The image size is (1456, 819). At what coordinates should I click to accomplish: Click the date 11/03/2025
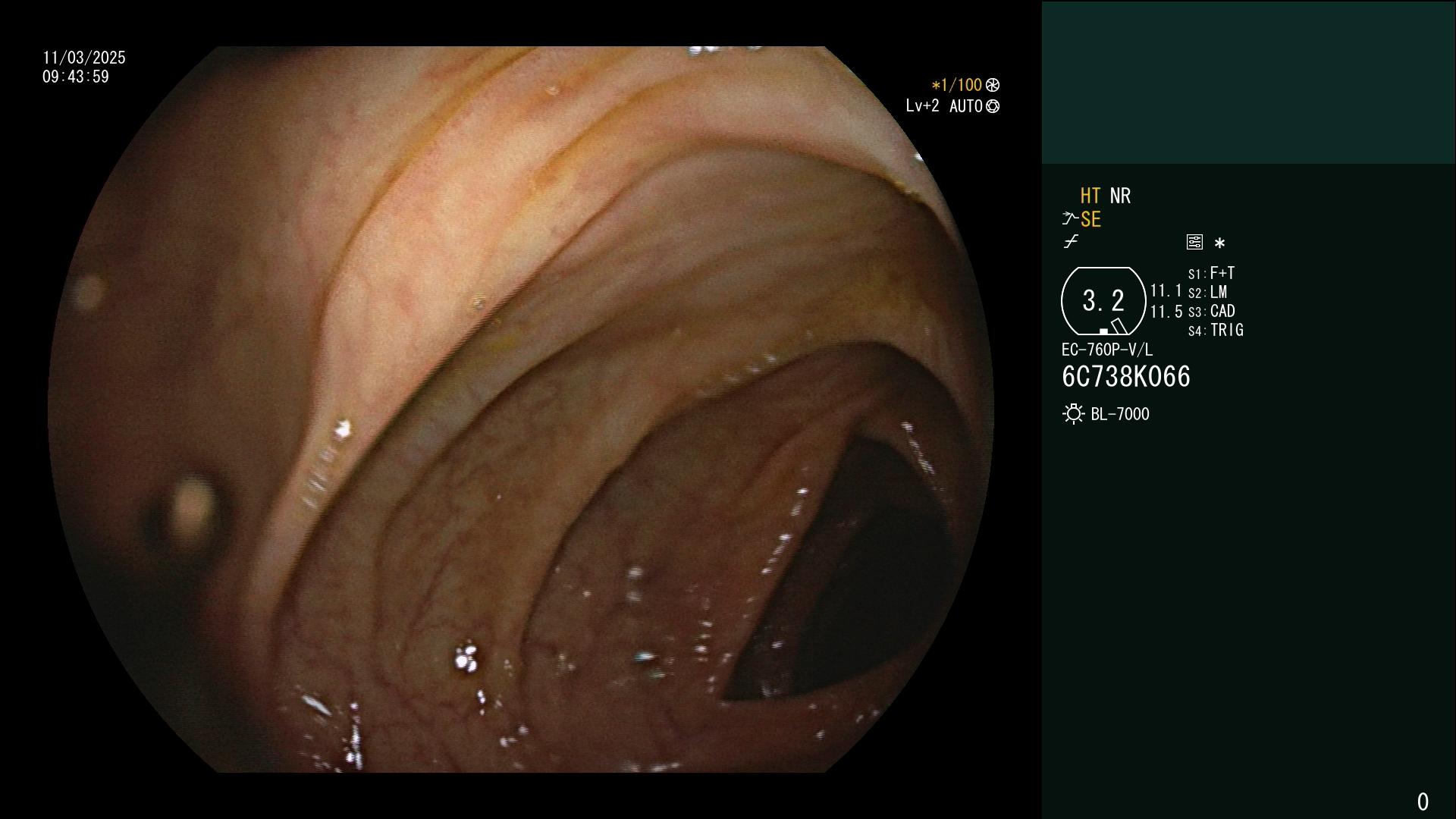click(84, 58)
